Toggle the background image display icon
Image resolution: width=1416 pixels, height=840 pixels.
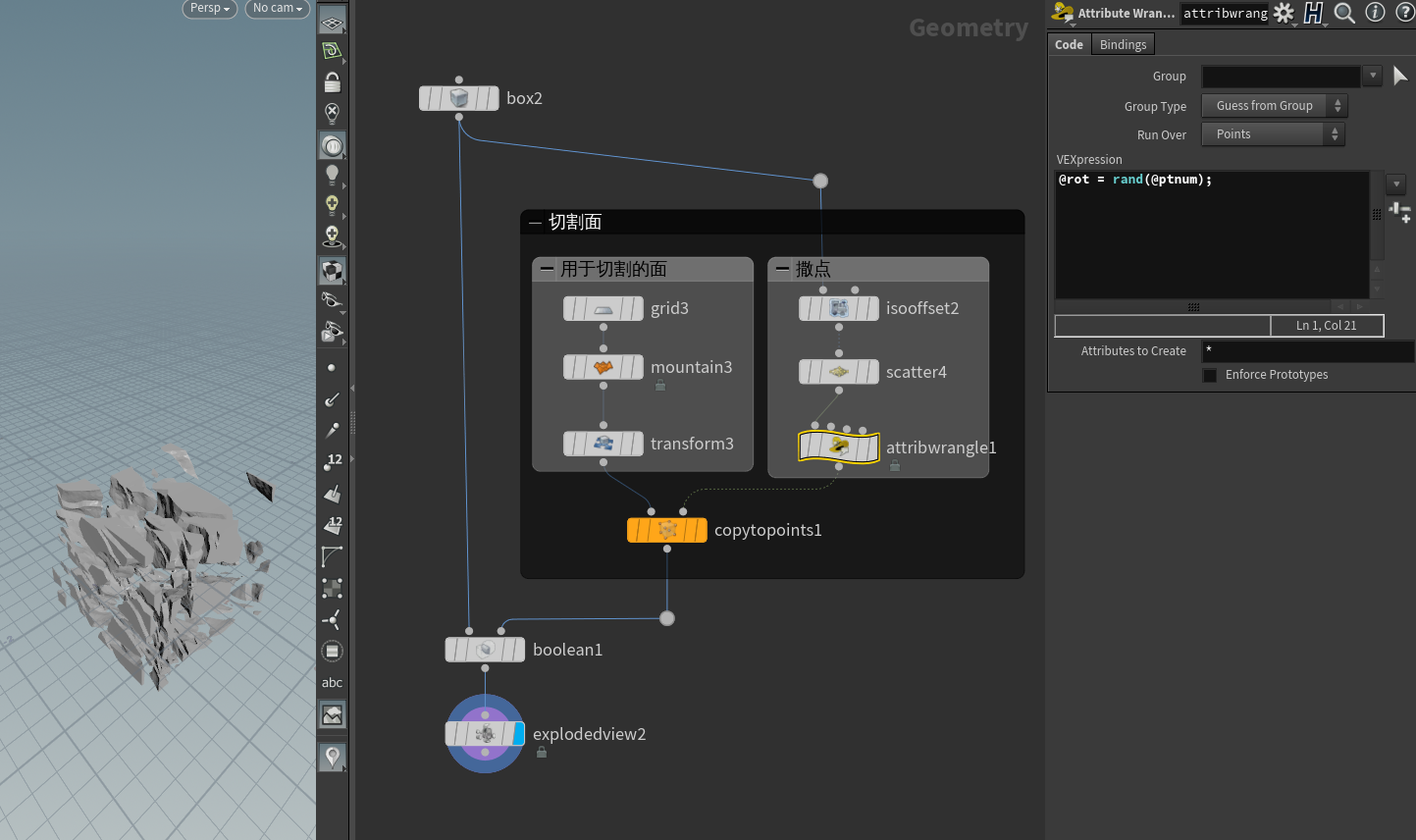point(333,715)
